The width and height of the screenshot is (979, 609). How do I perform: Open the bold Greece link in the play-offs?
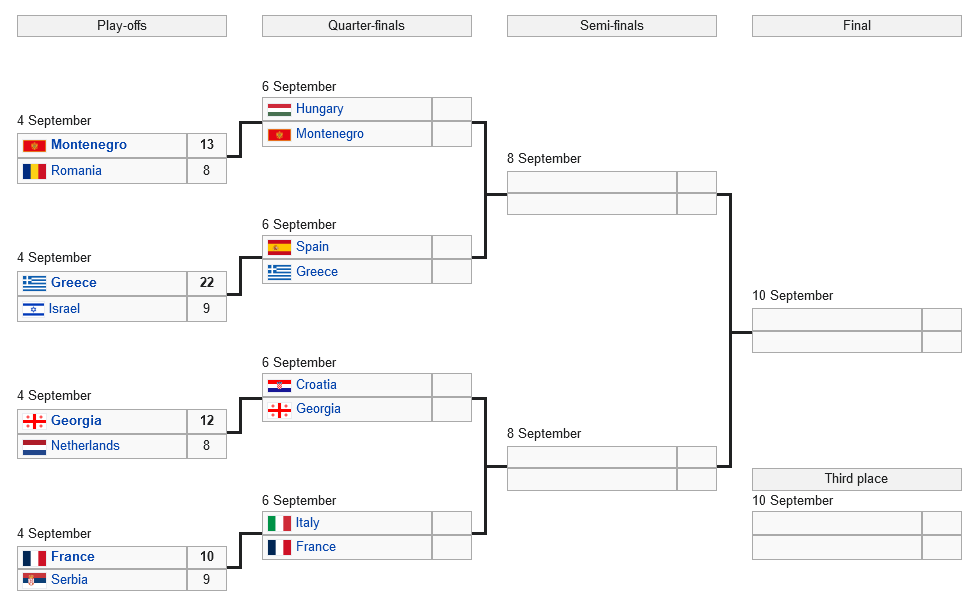pyautogui.click(x=74, y=283)
